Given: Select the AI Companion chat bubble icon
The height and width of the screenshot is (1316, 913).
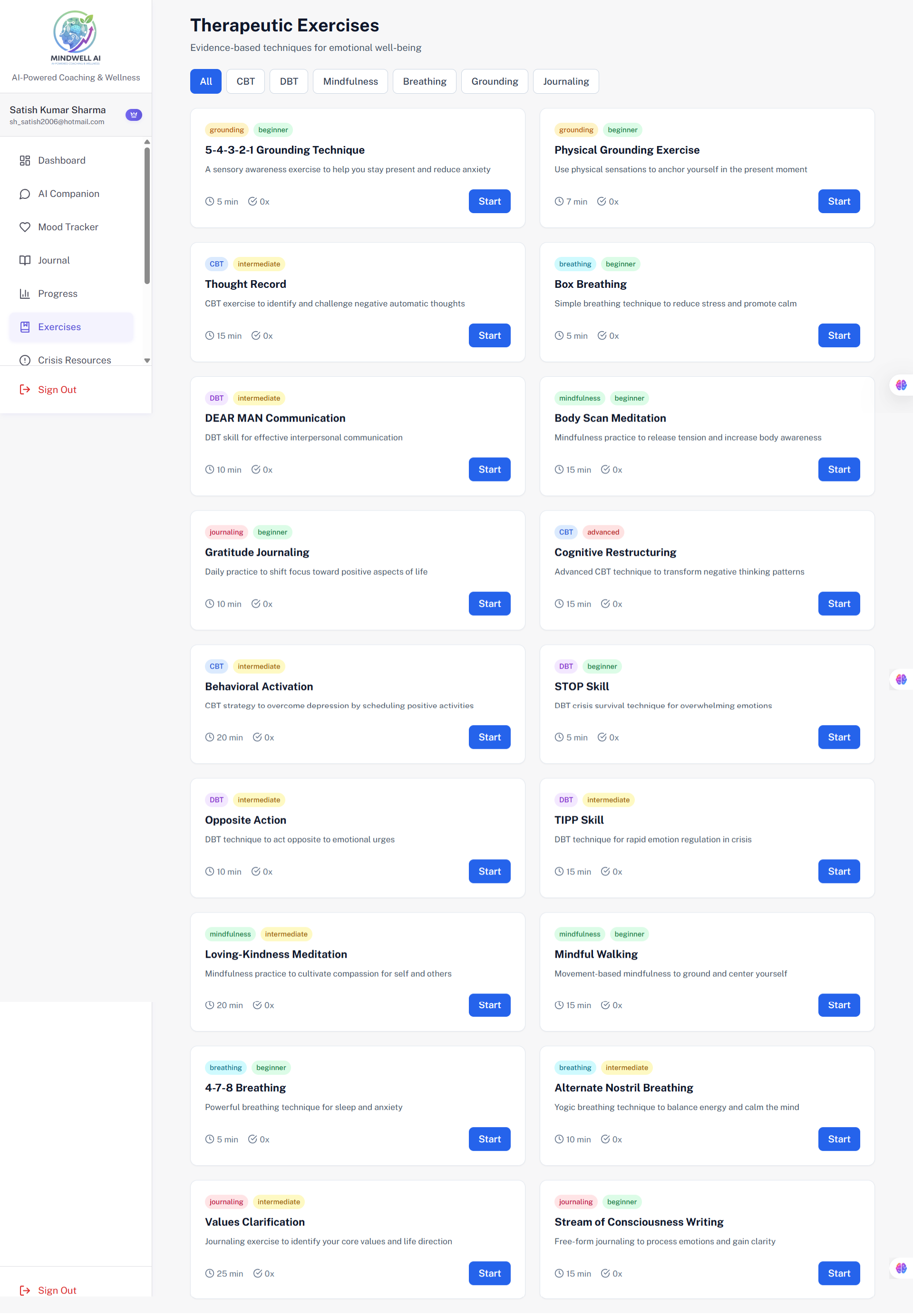Looking at the screenshot, I should 25,194.
